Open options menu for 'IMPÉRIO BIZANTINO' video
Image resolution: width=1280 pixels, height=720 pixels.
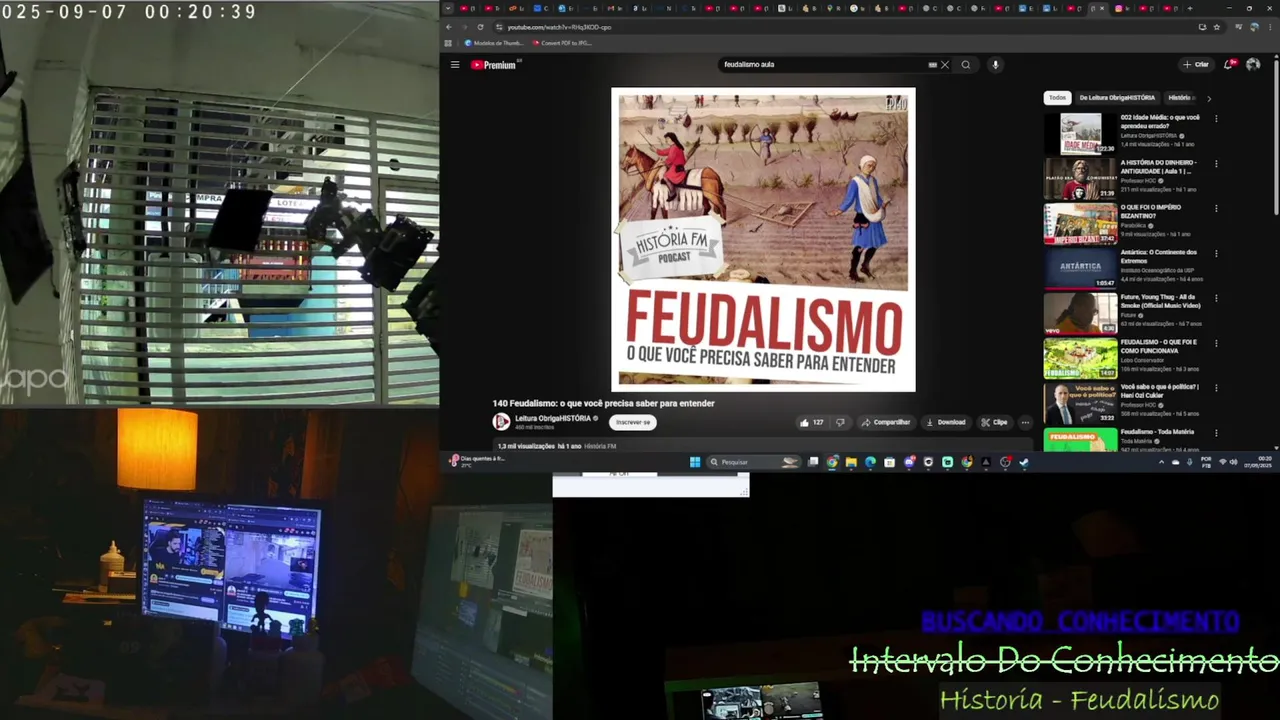click(x=1216, y=208)
